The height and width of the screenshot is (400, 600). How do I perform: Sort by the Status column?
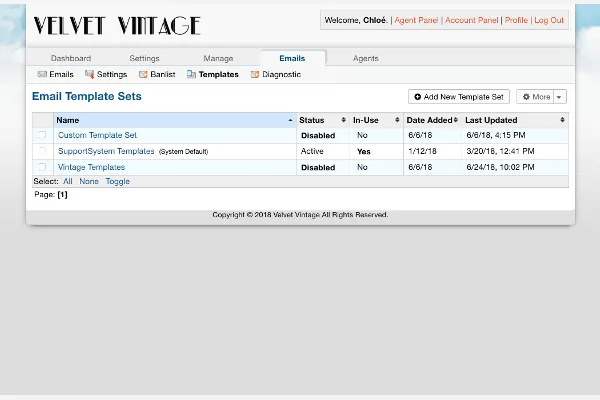point(323,120)
